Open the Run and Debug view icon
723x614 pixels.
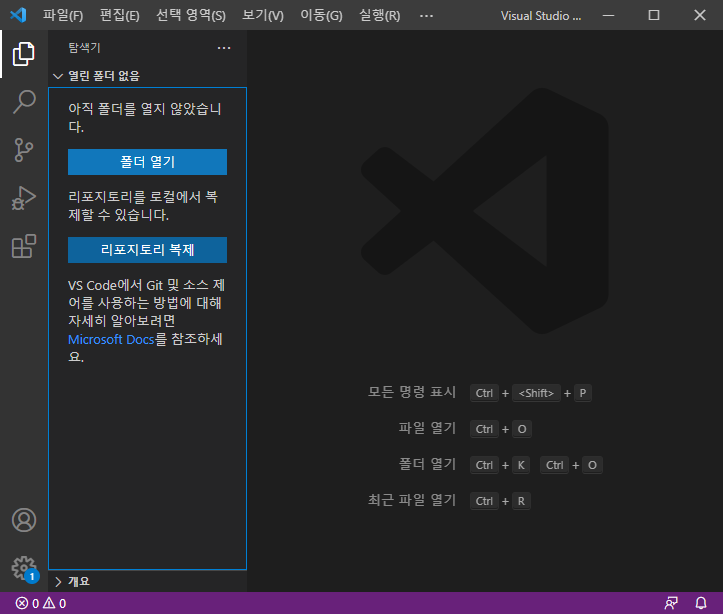pyautogui.click(x=24, y=198)
